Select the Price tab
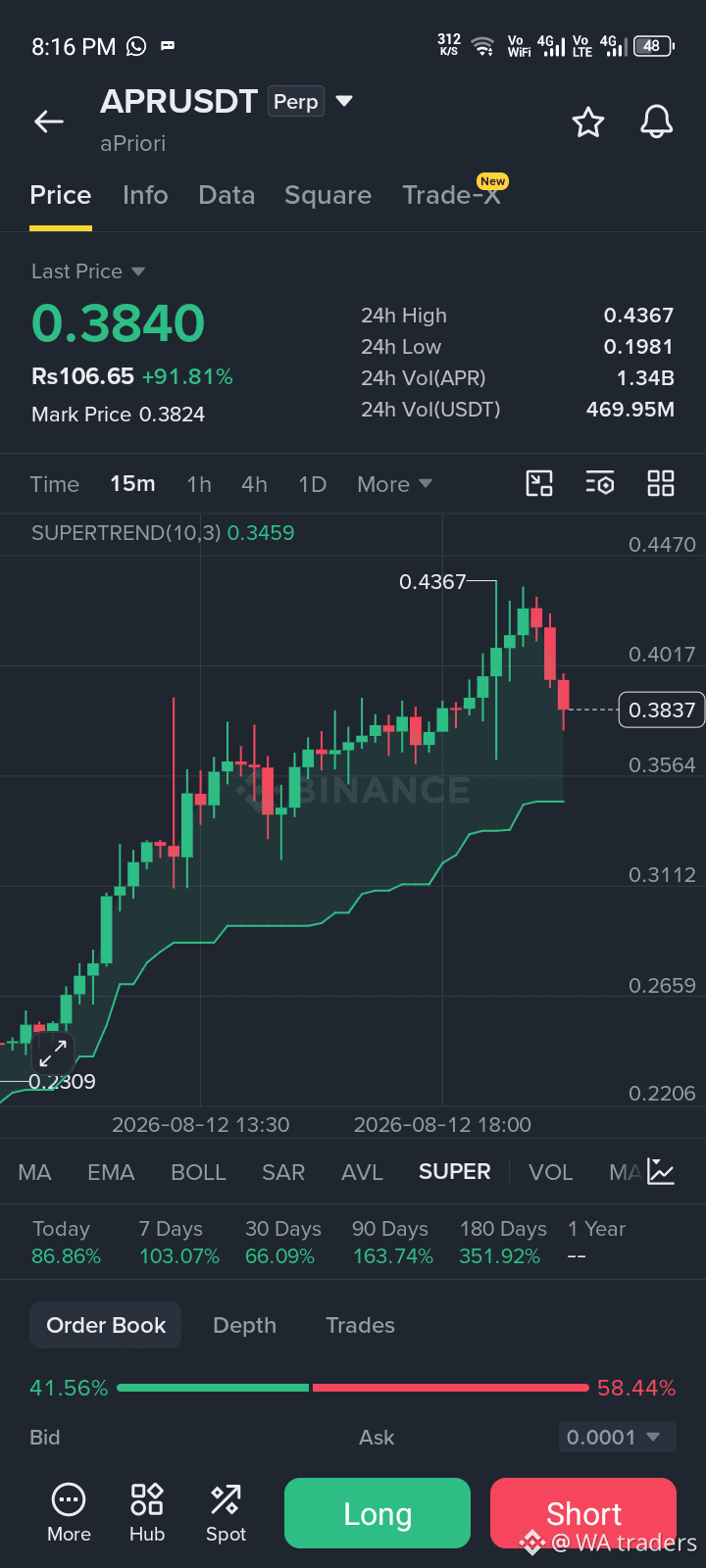Screen dimensions: 706x1568 click(61, 195)
